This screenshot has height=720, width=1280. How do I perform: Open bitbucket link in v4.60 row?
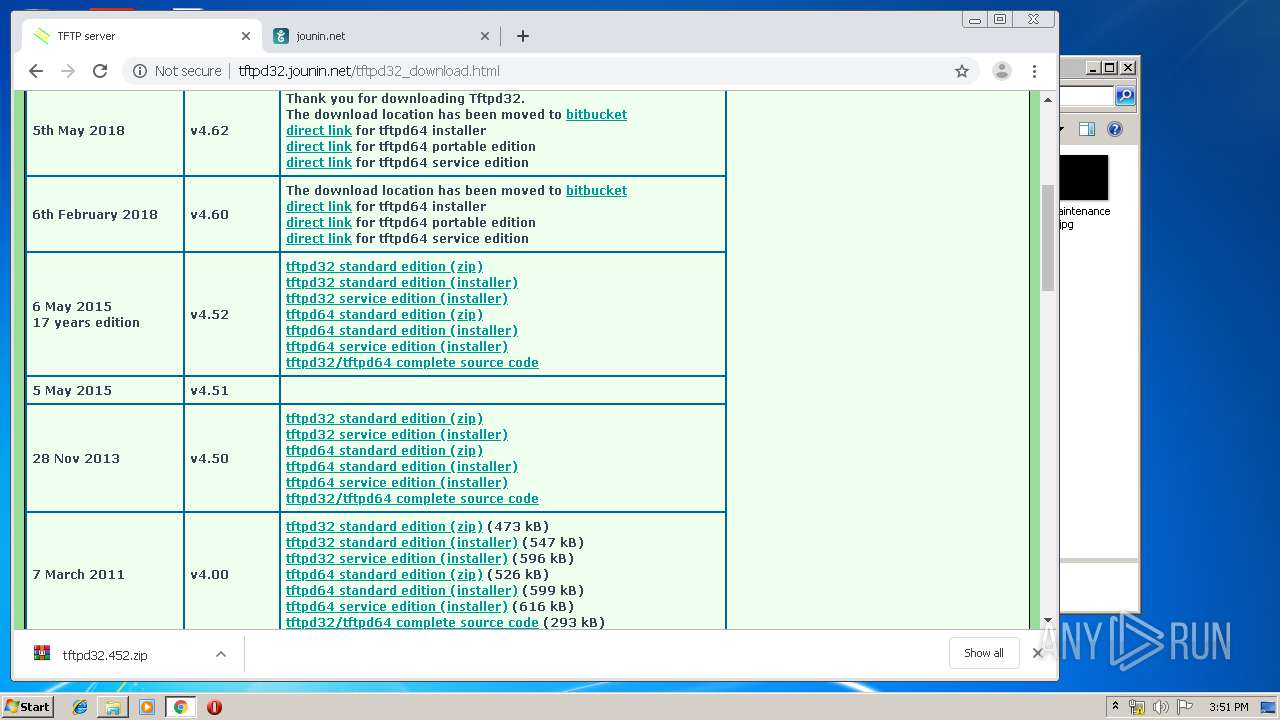596,190
